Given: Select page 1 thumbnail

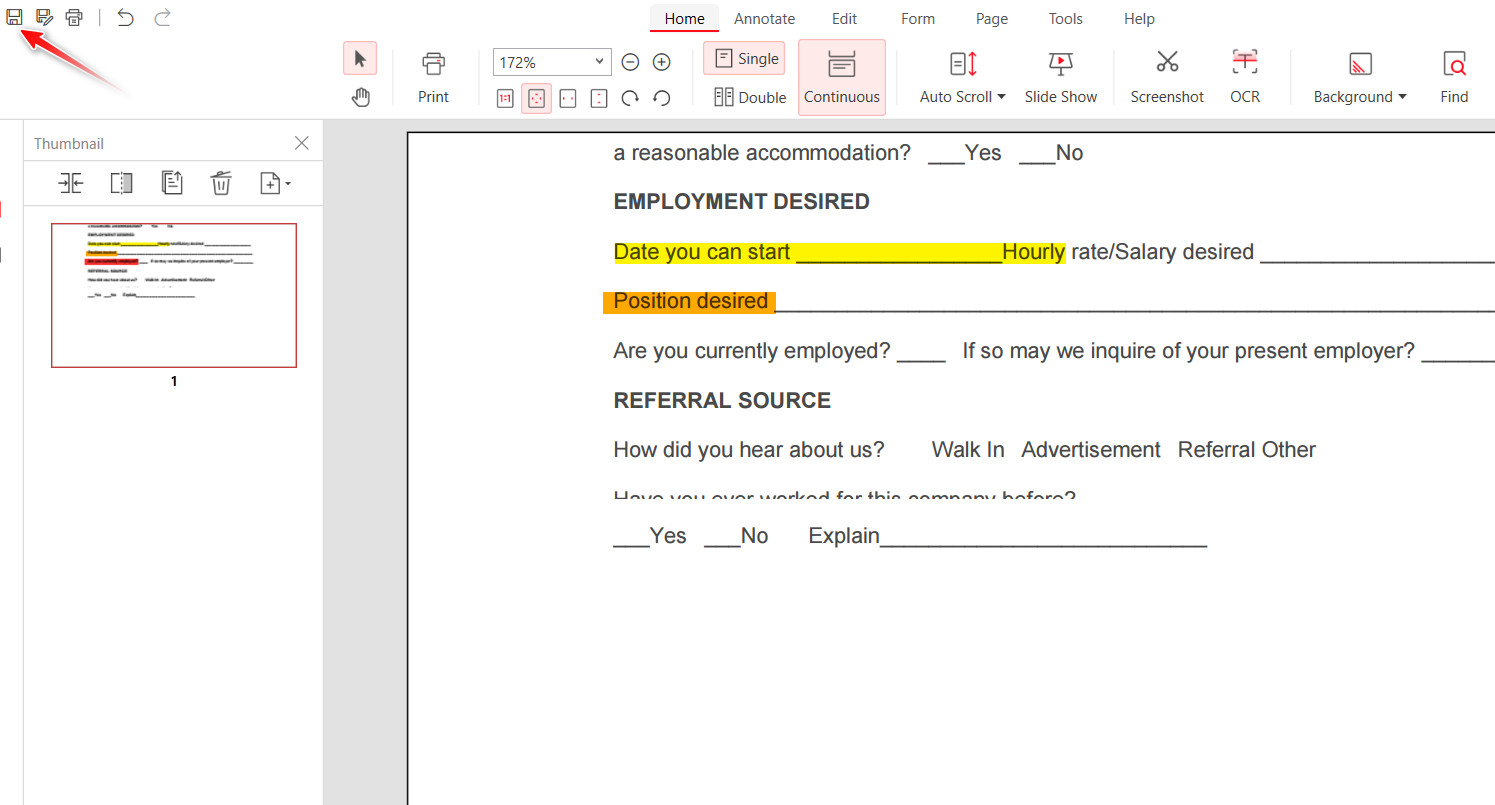Looking at the screenshot, I should coord(174,295).
